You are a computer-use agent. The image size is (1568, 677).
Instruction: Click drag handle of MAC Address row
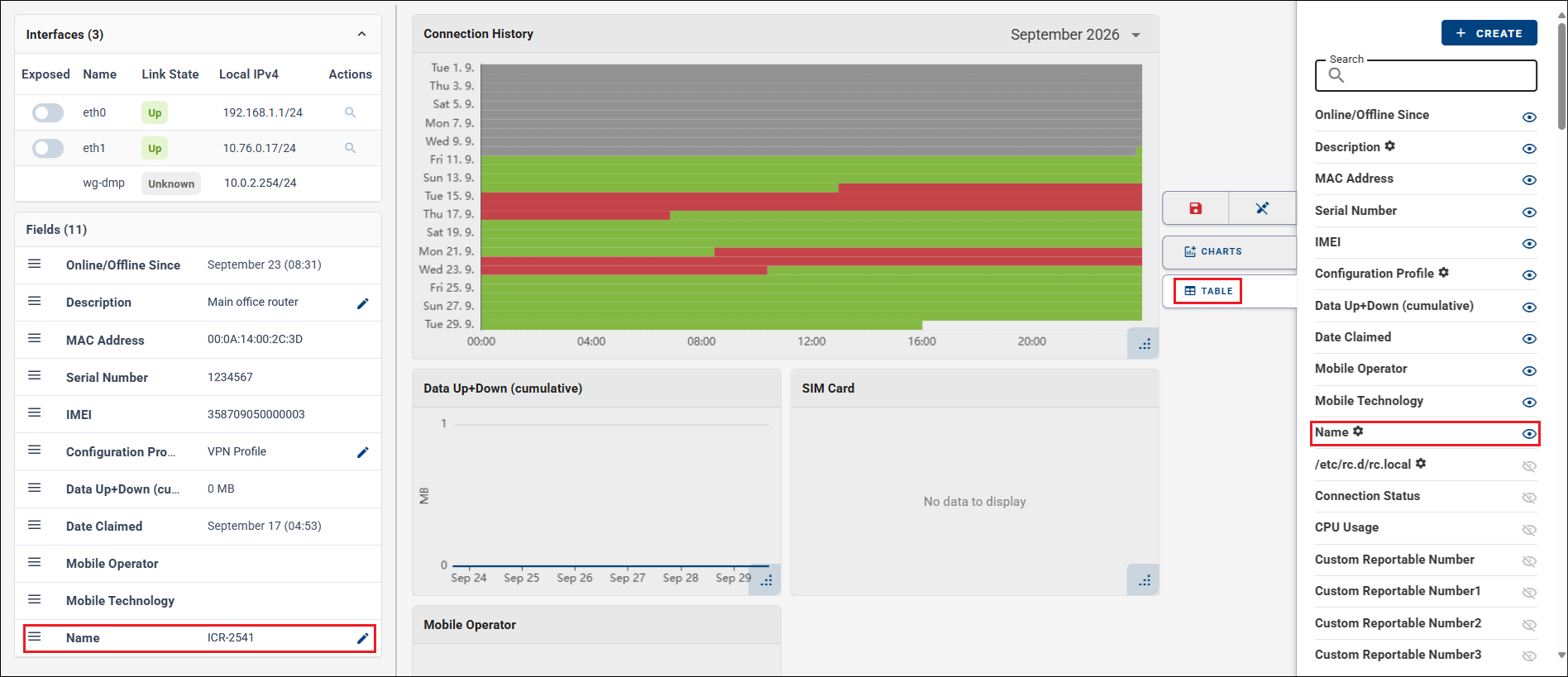pos(35,338)
